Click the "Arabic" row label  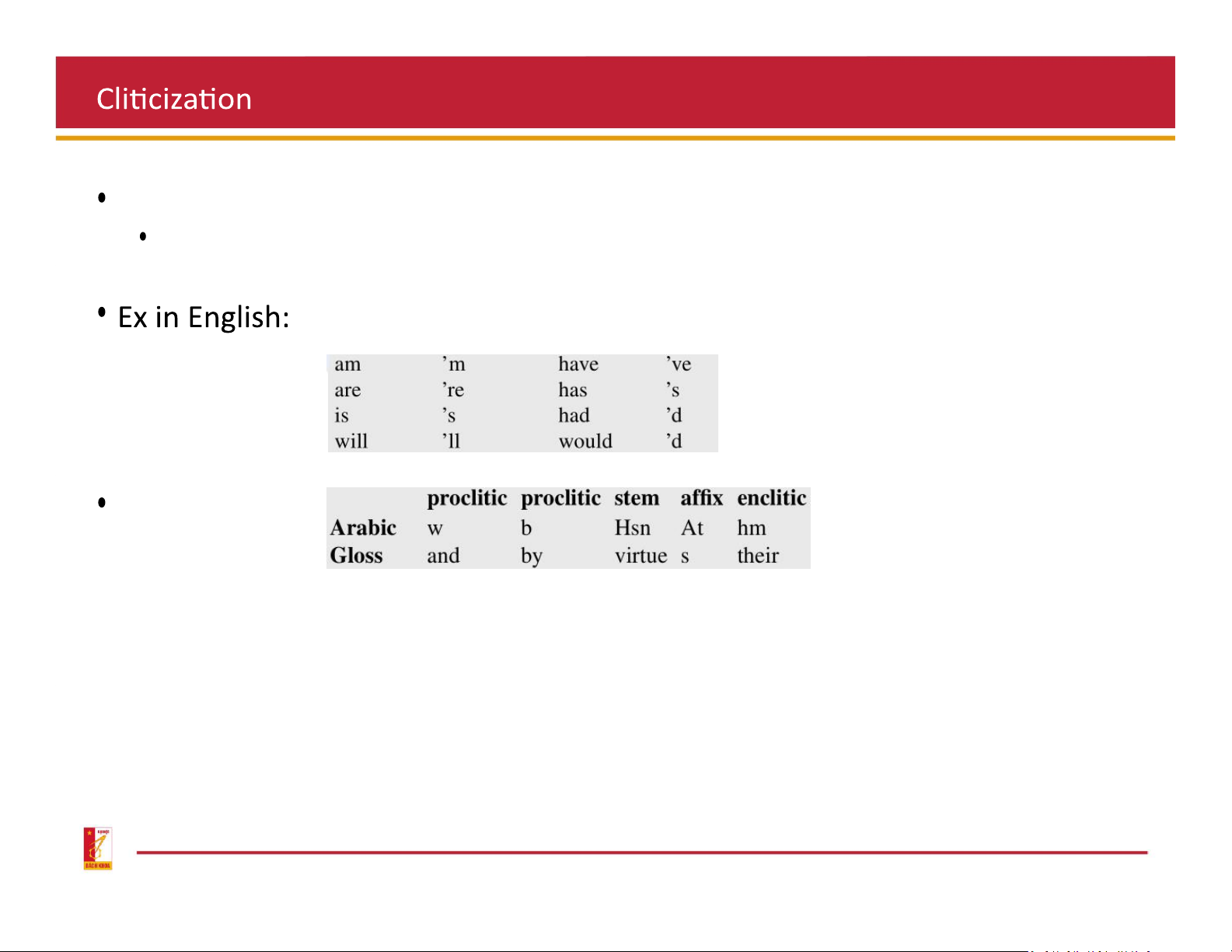pyautogui.click(x=363, y=528)
